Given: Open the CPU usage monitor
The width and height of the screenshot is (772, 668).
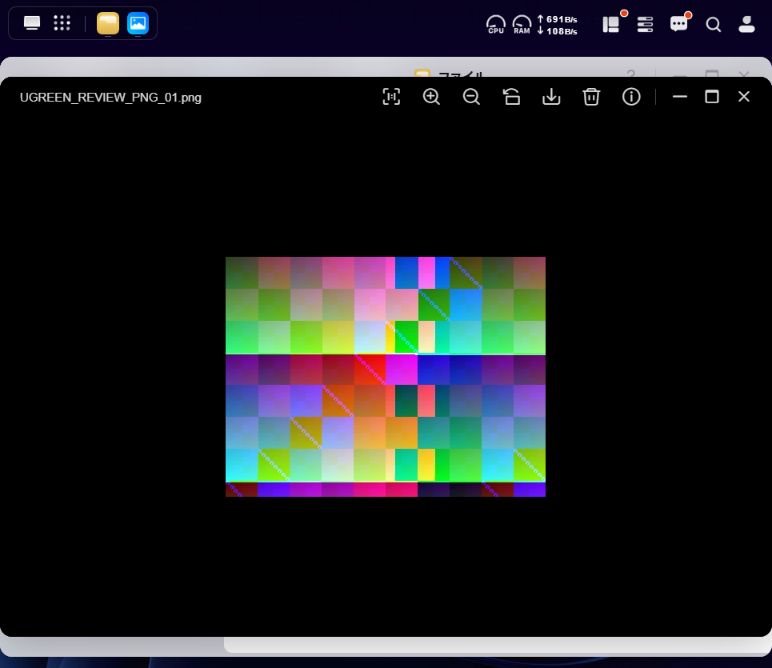Looking at the screenshot, I should click(496, 24).
